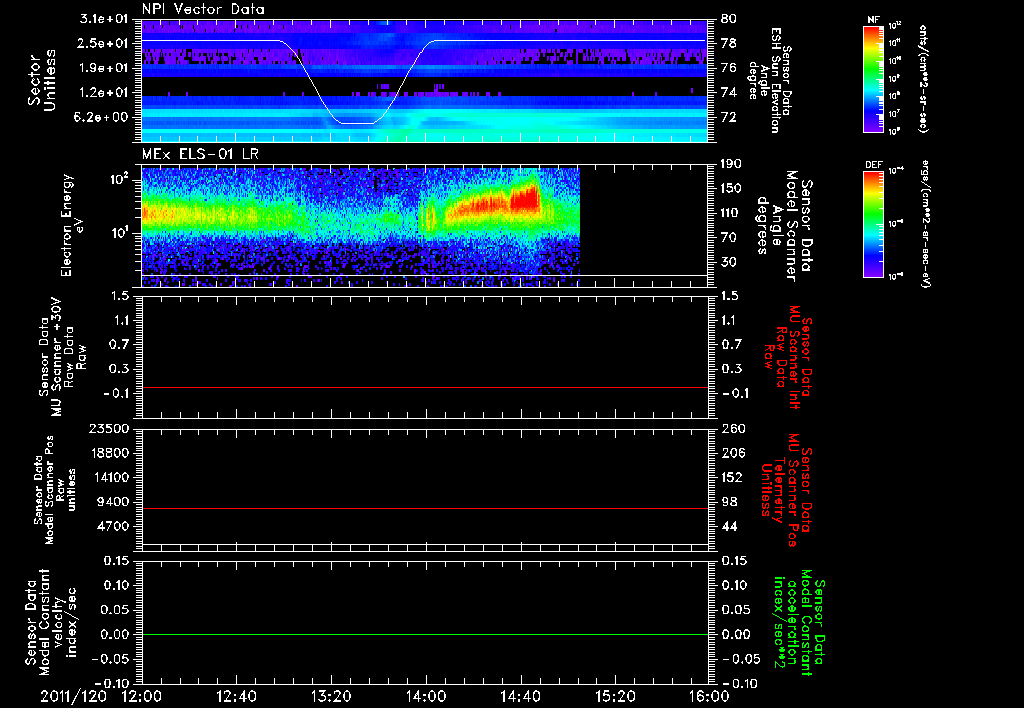
Task: Click the '4700' scanner position tick label
Action: click(113, 526)
